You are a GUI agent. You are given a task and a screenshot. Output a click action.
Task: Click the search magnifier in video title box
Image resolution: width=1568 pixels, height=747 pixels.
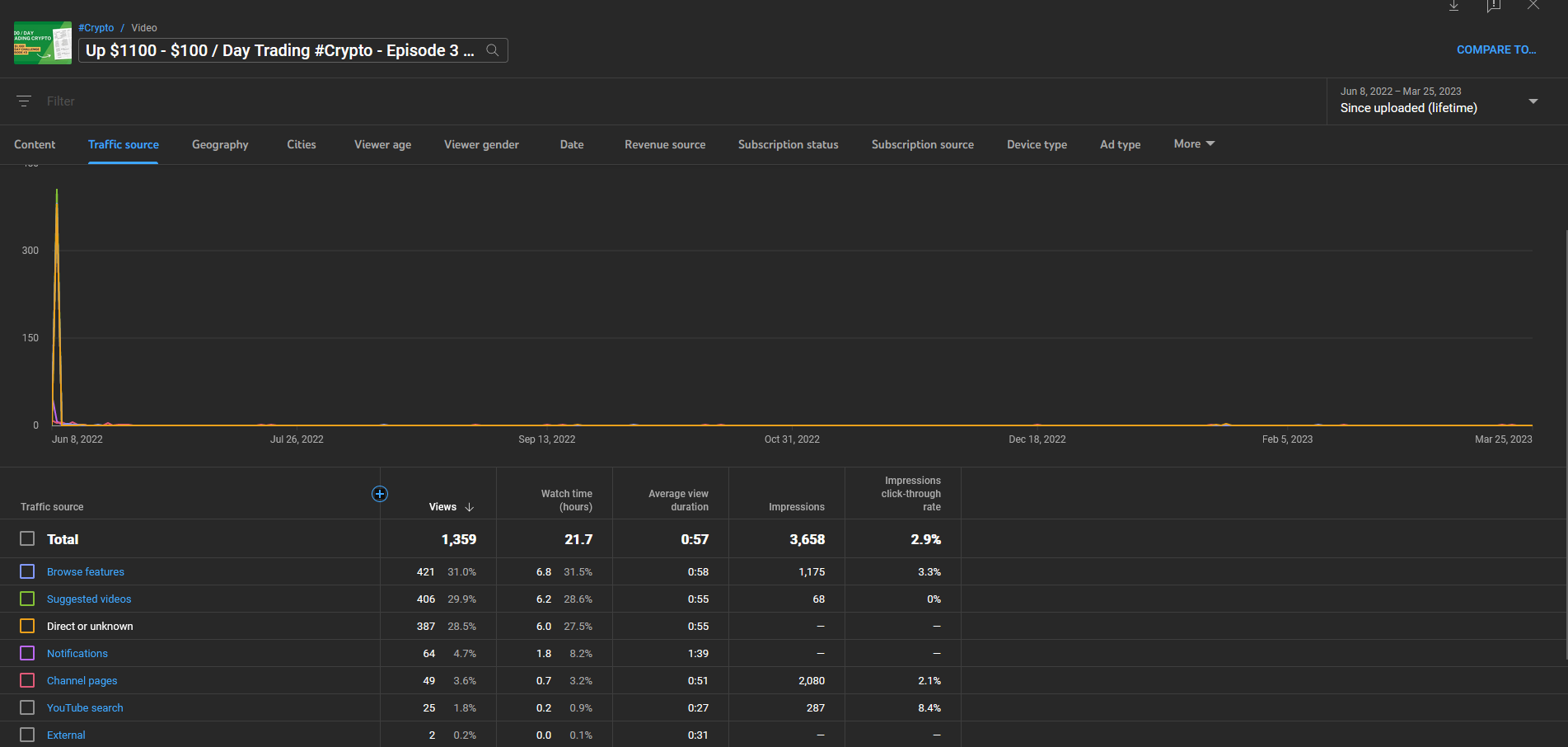point(492,50)
